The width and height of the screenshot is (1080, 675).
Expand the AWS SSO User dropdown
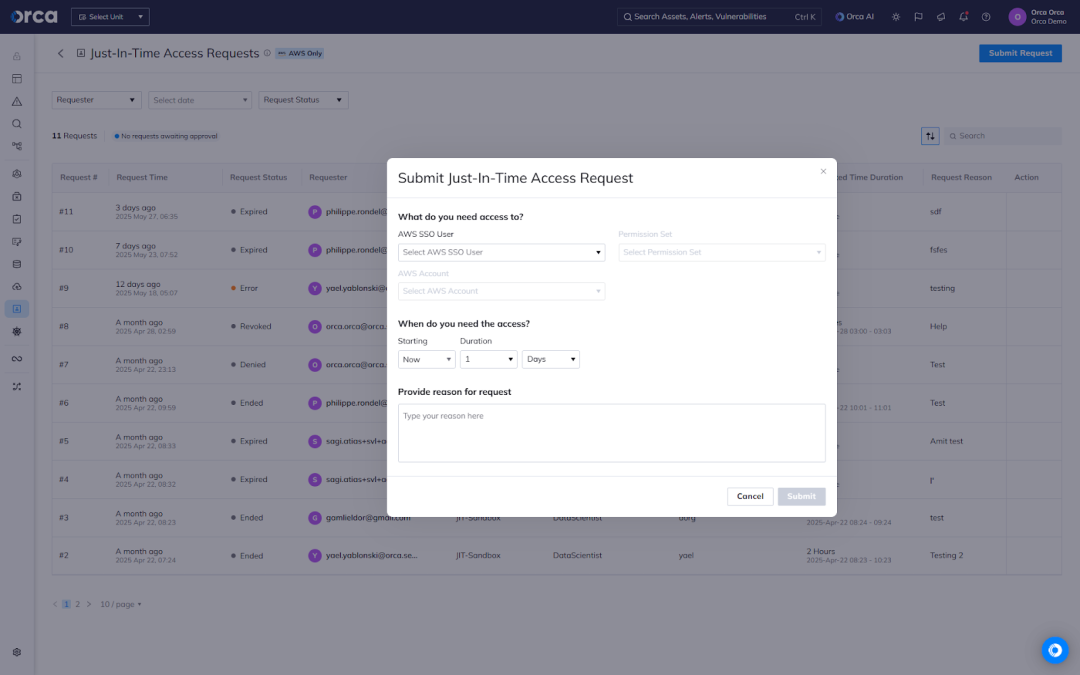501,253
